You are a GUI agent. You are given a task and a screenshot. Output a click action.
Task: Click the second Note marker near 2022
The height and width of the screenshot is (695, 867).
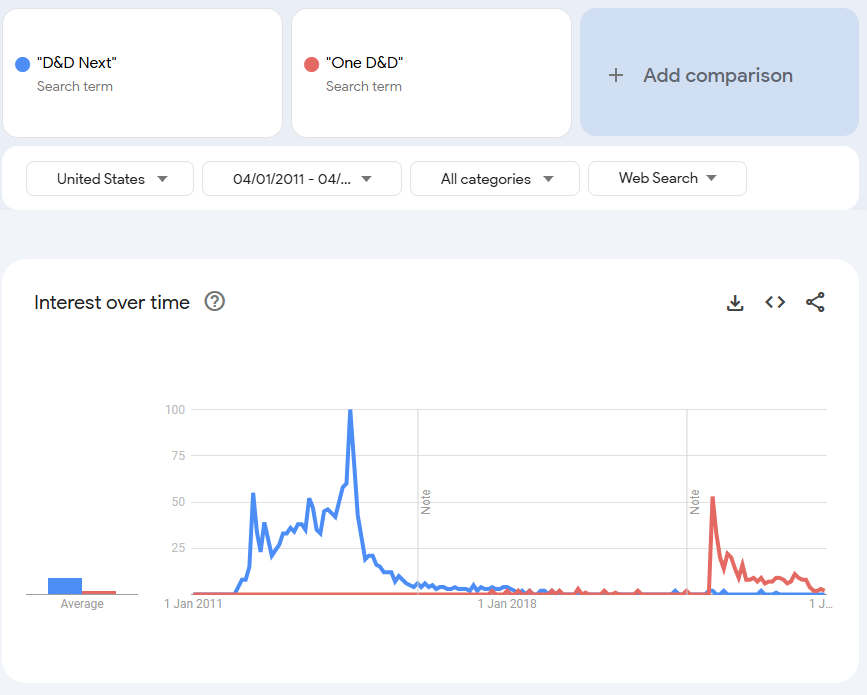click(695, 501)
